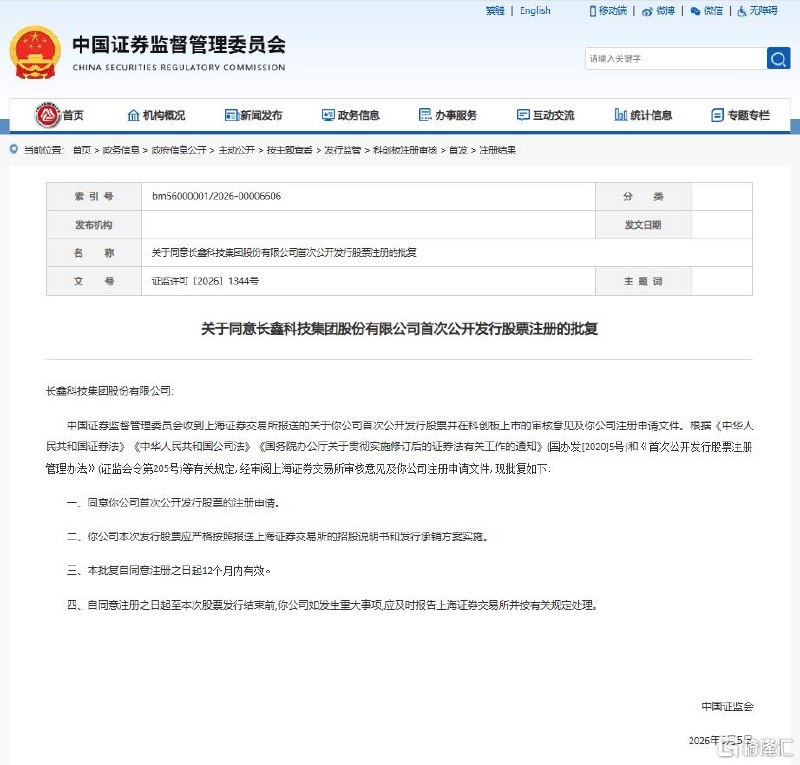The height and width of the screenshot is (765, 800).
Task: Click the document icon beside 专题专栏
Action: click(717, 115)
